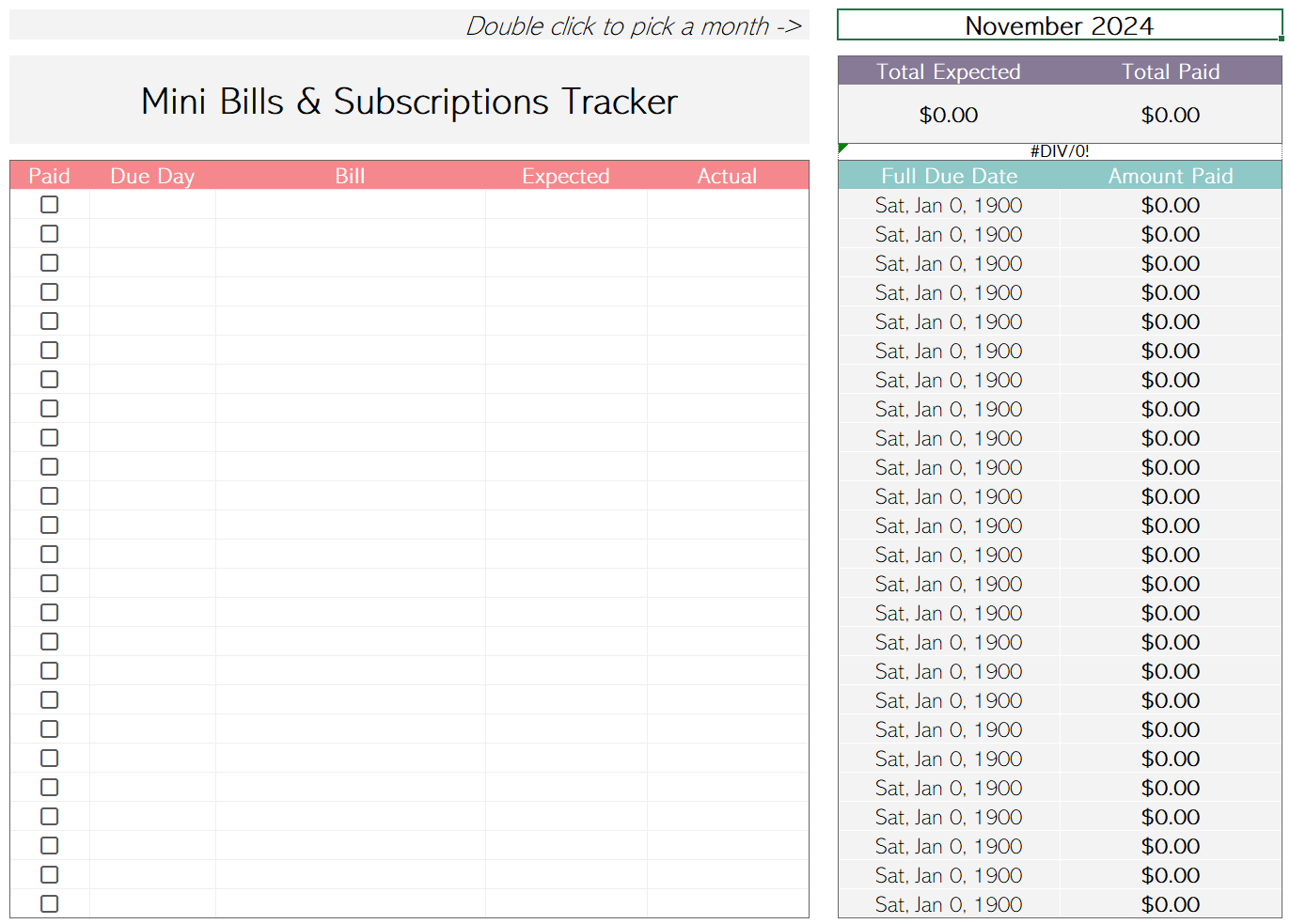Click the Bill column header
1290x924 pixels.
[351, 176]
